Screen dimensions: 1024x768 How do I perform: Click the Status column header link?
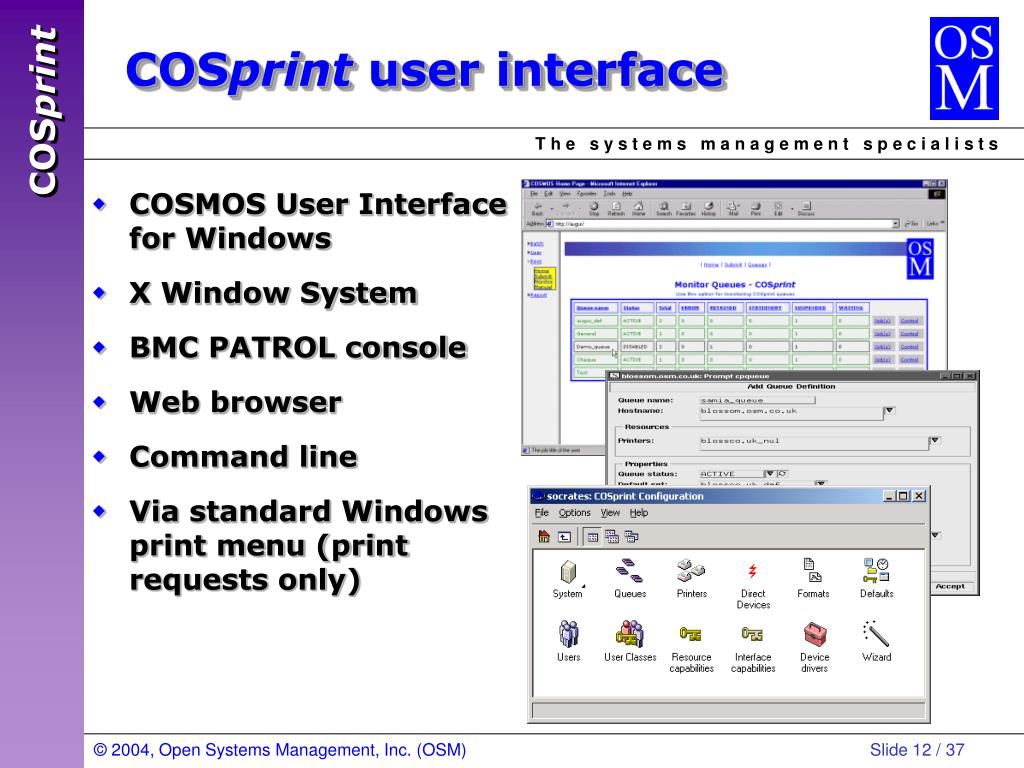pyautogui.click(x=631, y=308)
